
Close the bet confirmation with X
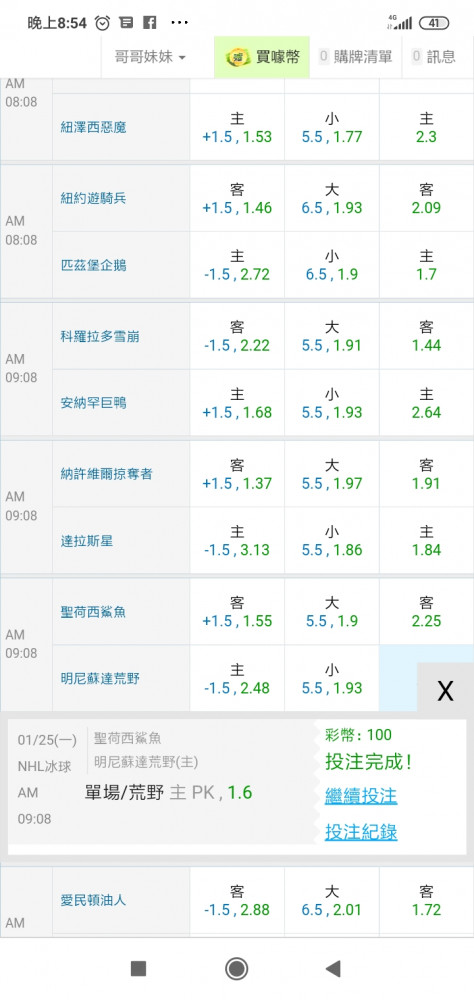(445, 691)
